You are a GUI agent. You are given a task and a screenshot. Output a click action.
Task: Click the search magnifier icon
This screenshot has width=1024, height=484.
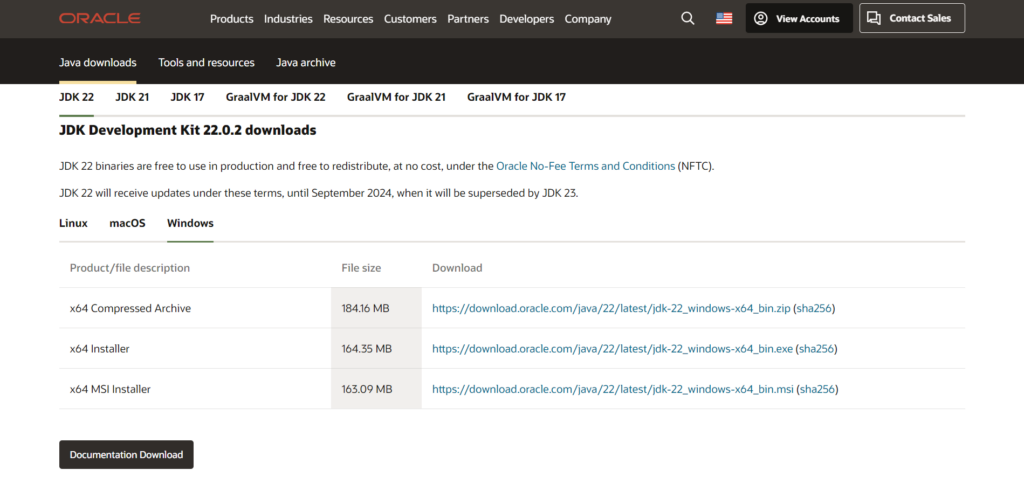[x=687, y=18]
